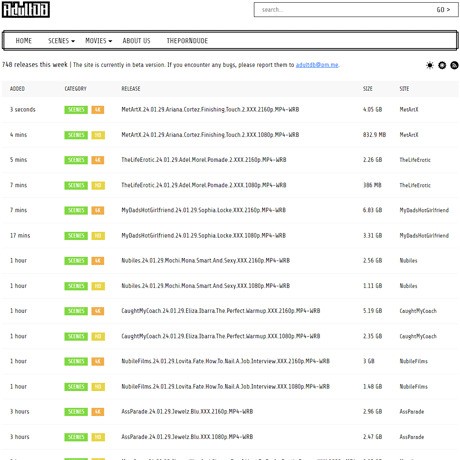Click the green SCENES badge in the 5 mins row

(76, 160)
